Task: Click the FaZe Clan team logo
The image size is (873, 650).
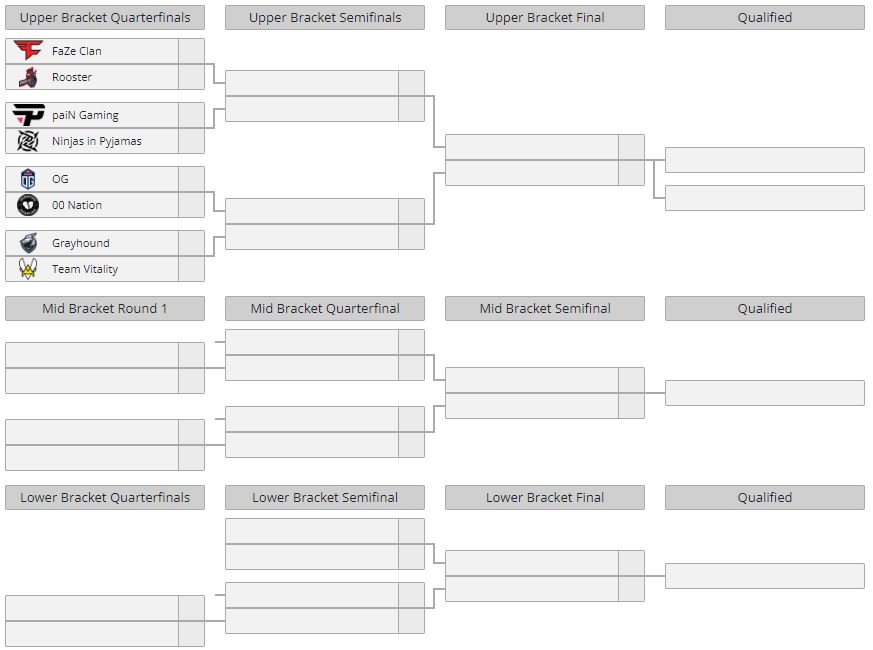Action: [28, 51]
